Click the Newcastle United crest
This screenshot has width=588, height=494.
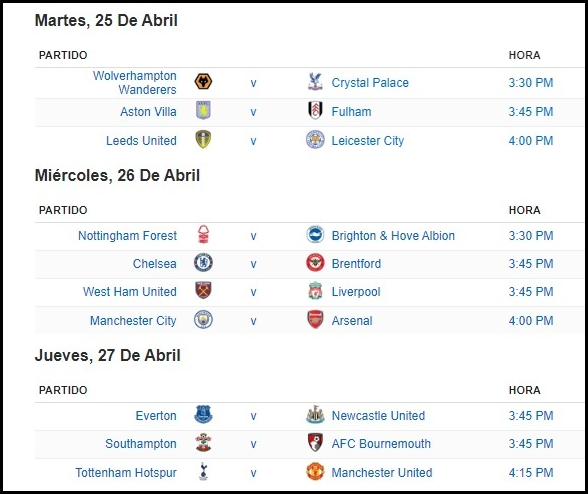315,414
